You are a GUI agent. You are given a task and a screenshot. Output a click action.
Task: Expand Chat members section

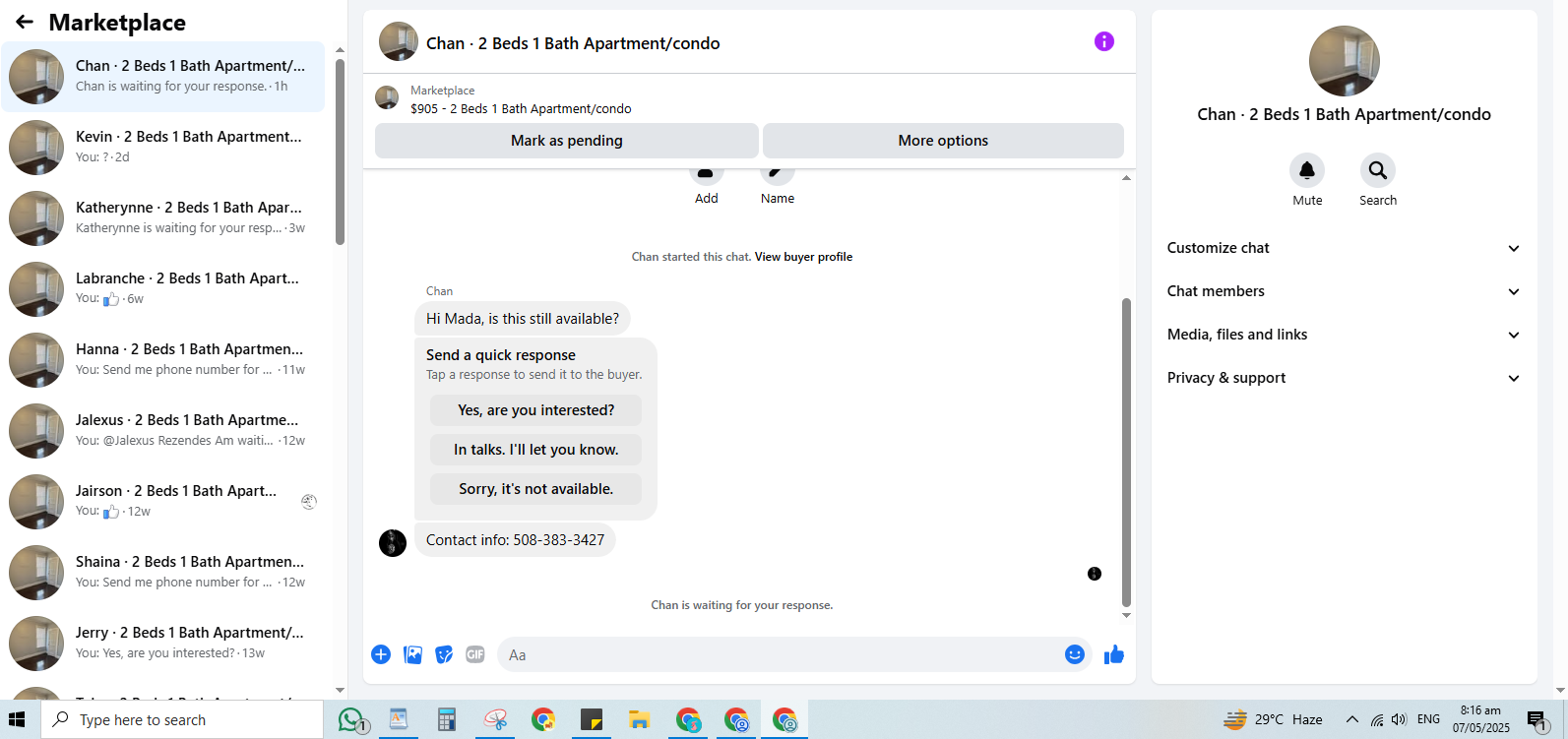[x=1344, y=291]
